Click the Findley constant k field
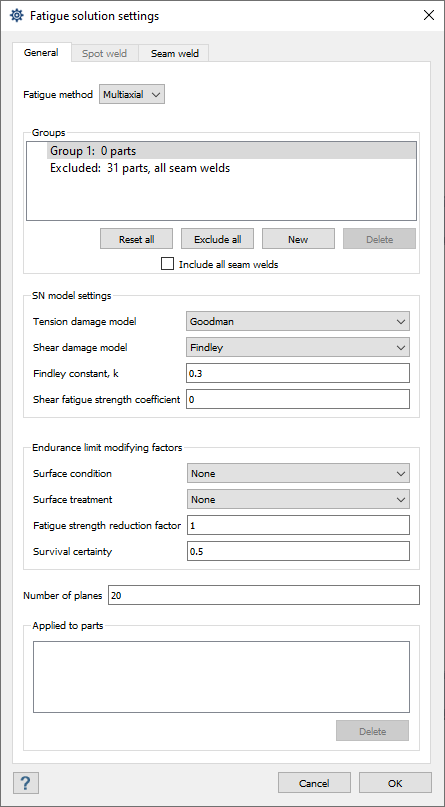Viewport: 445px width, 807px height. [x=298, y=373]
